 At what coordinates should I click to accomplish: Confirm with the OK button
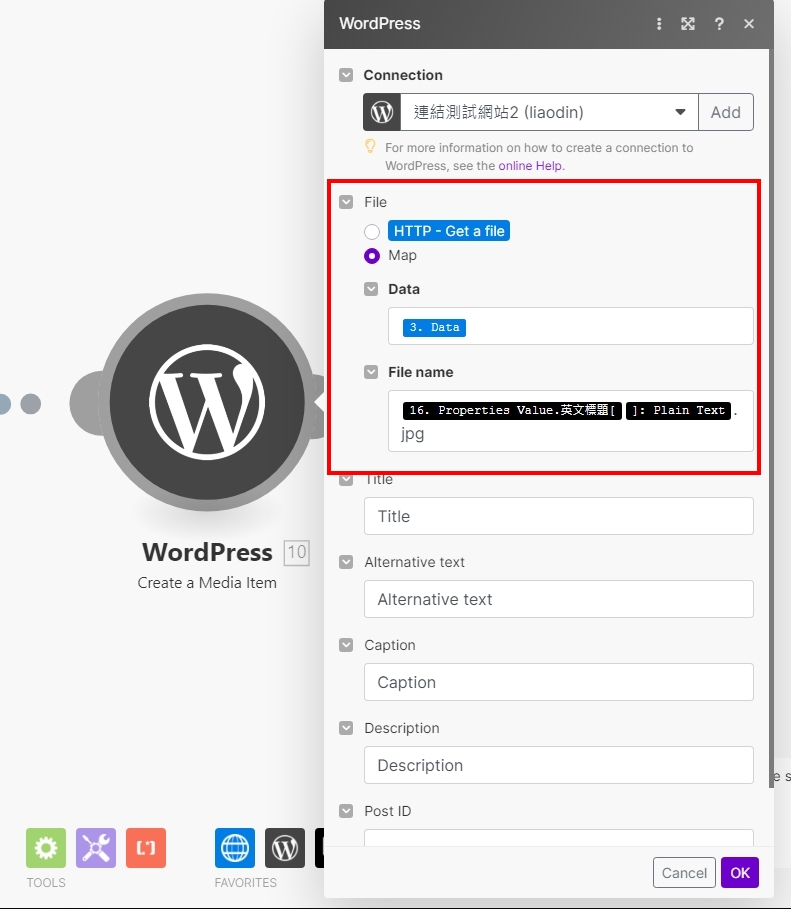point(740,872)
